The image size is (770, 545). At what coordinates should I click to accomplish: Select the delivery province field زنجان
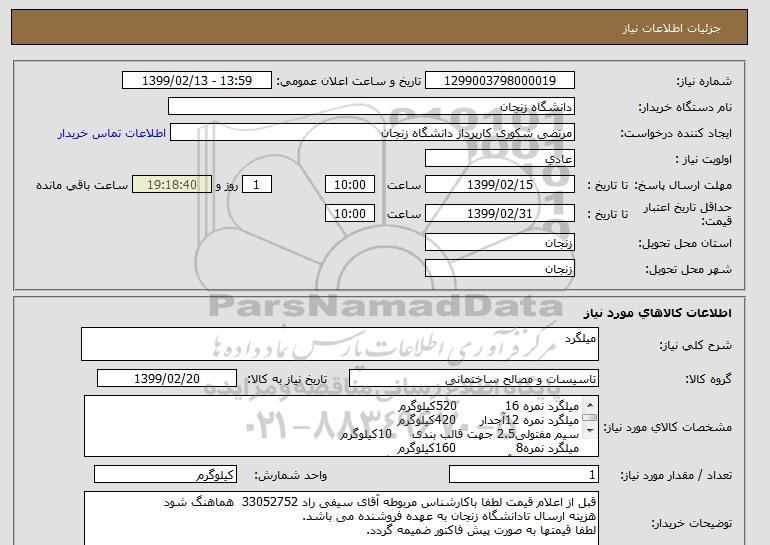click(x=499, y=243)
